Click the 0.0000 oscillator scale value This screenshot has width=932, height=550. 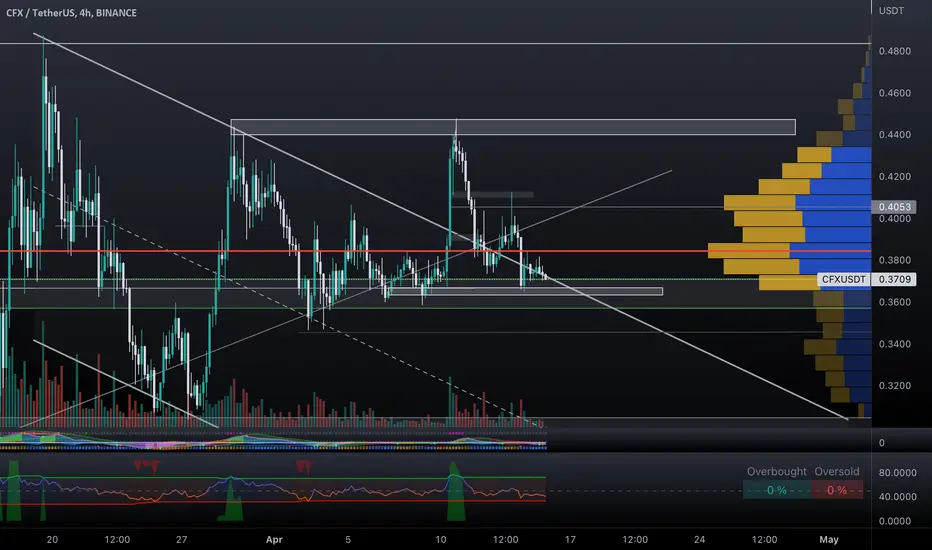(x=895, y=521)
